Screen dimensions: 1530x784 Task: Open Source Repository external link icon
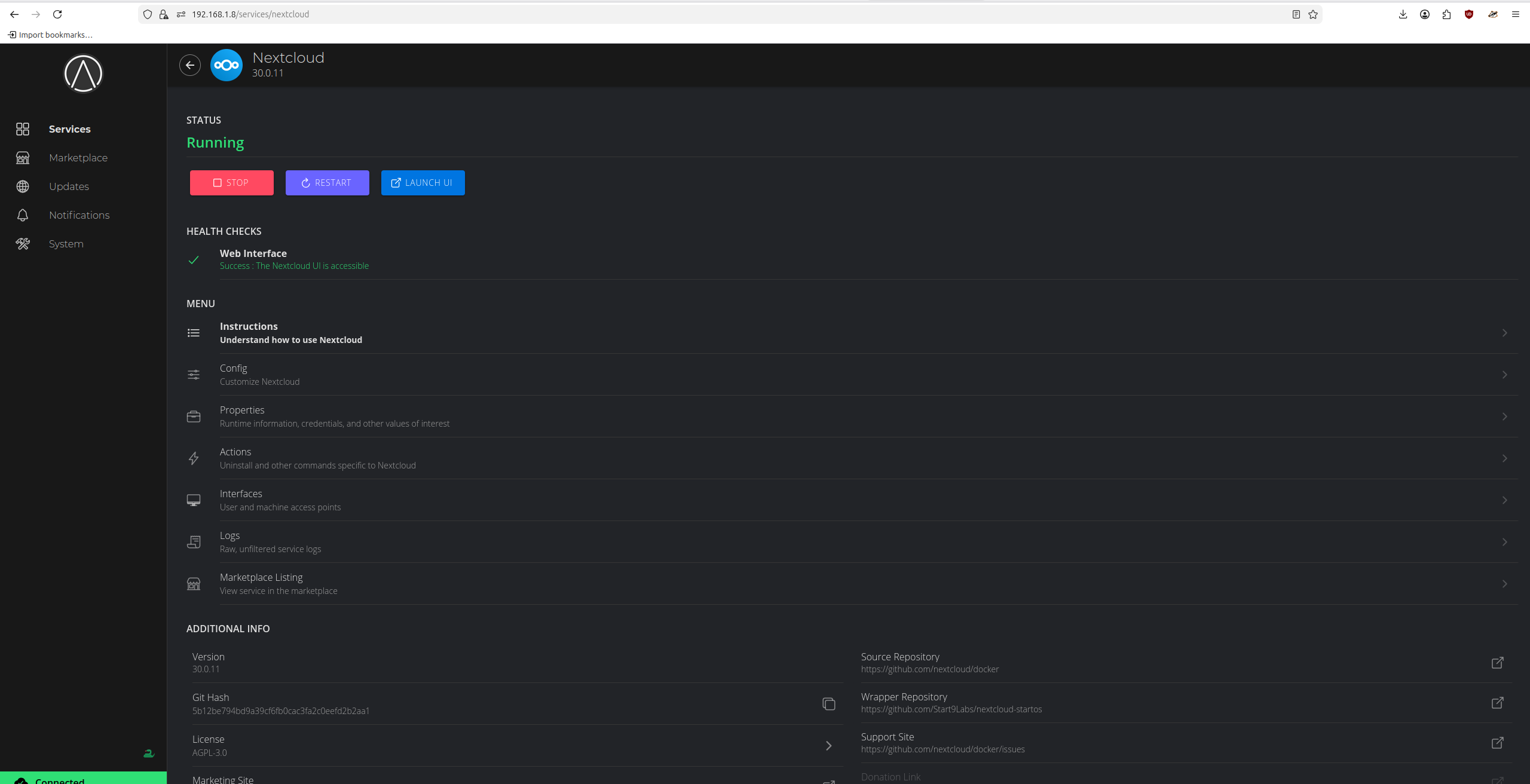coord(1497,663)
